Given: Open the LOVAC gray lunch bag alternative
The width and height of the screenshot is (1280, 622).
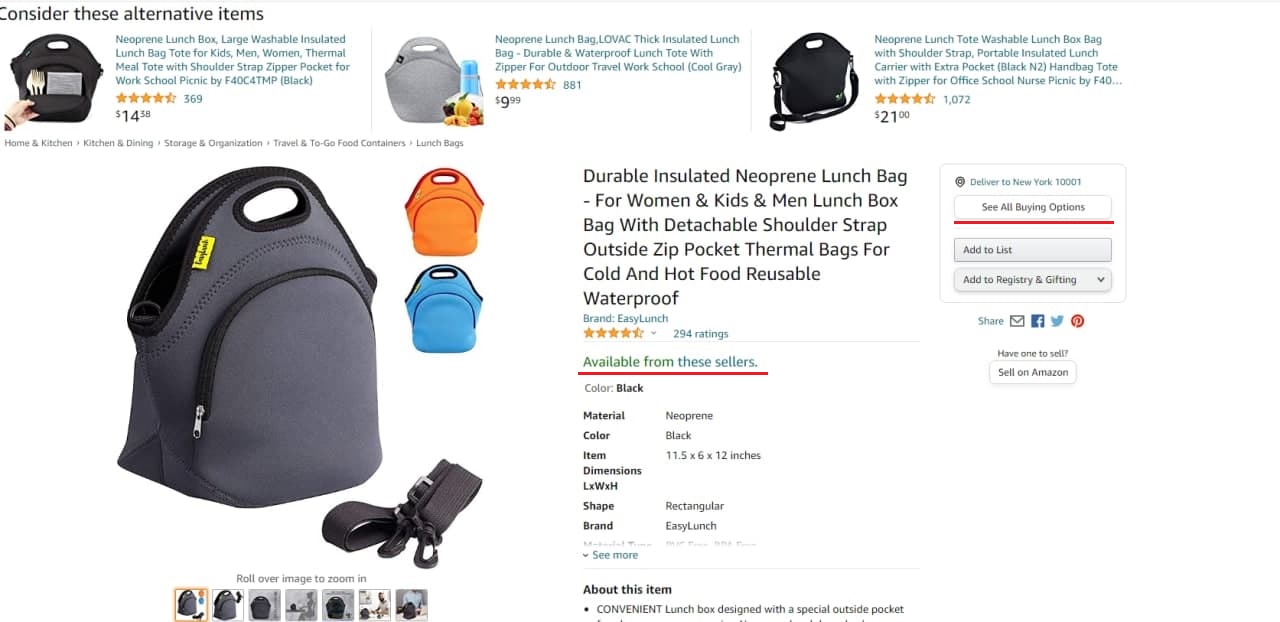Looking at the screenshot, I should coord(618,53).
